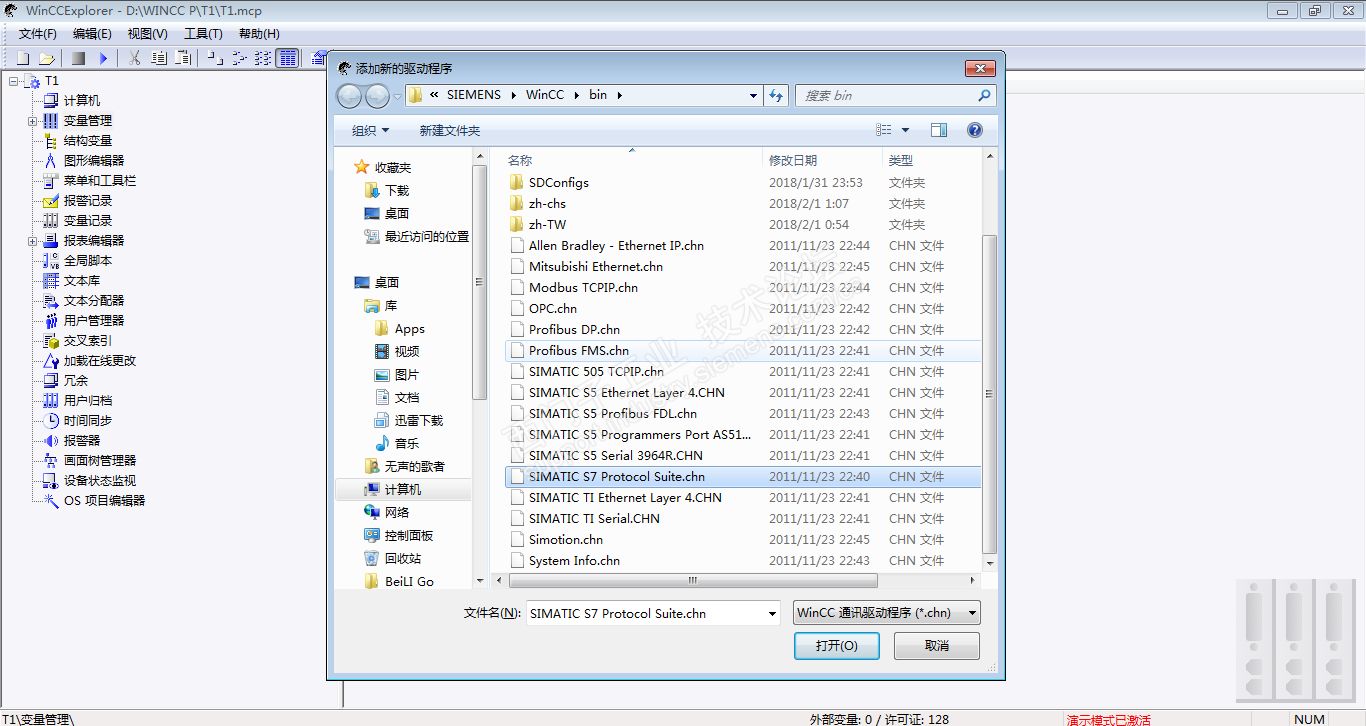Select 全局脚本 in the project tree

[88, 260]
